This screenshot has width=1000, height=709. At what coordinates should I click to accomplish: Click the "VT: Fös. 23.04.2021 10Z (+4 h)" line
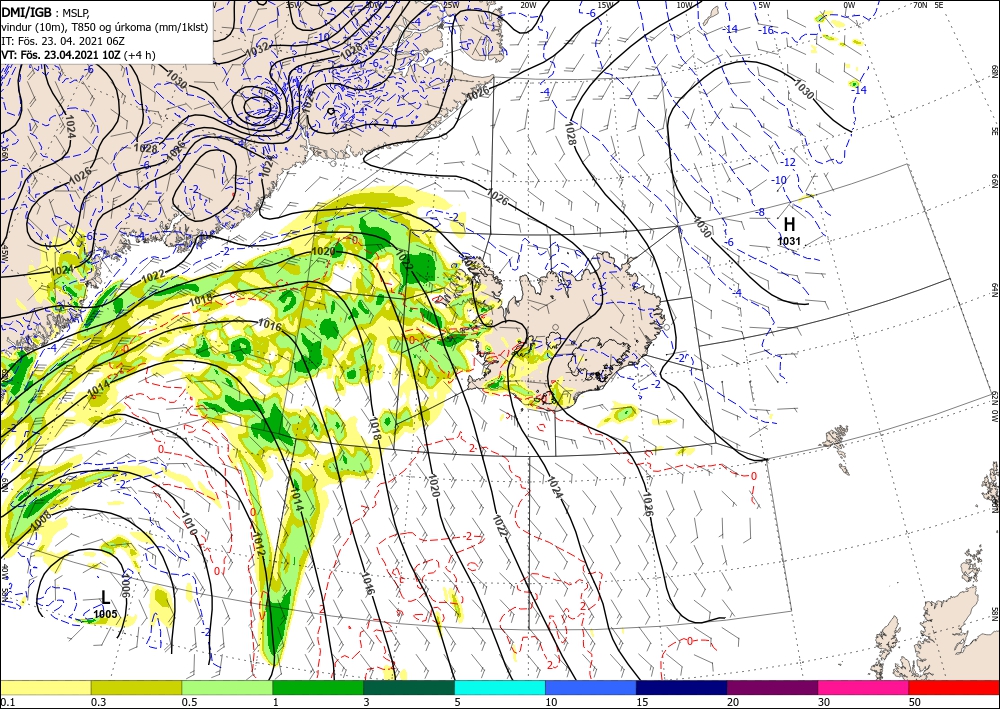78,55
